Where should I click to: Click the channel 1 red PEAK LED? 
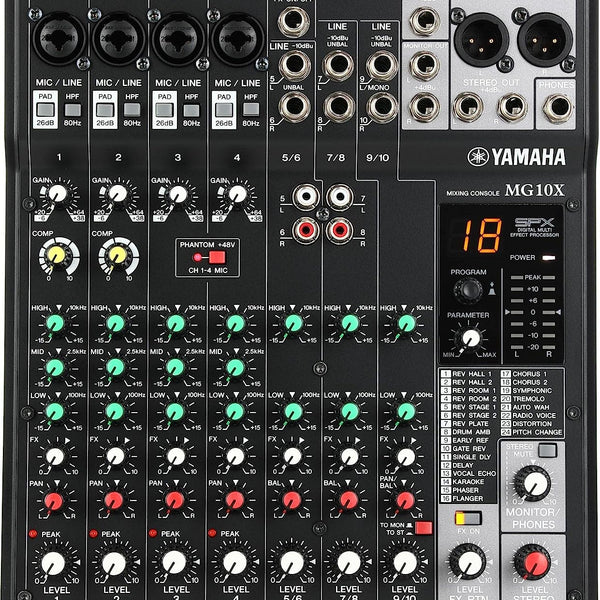click(x=33, y=533)
